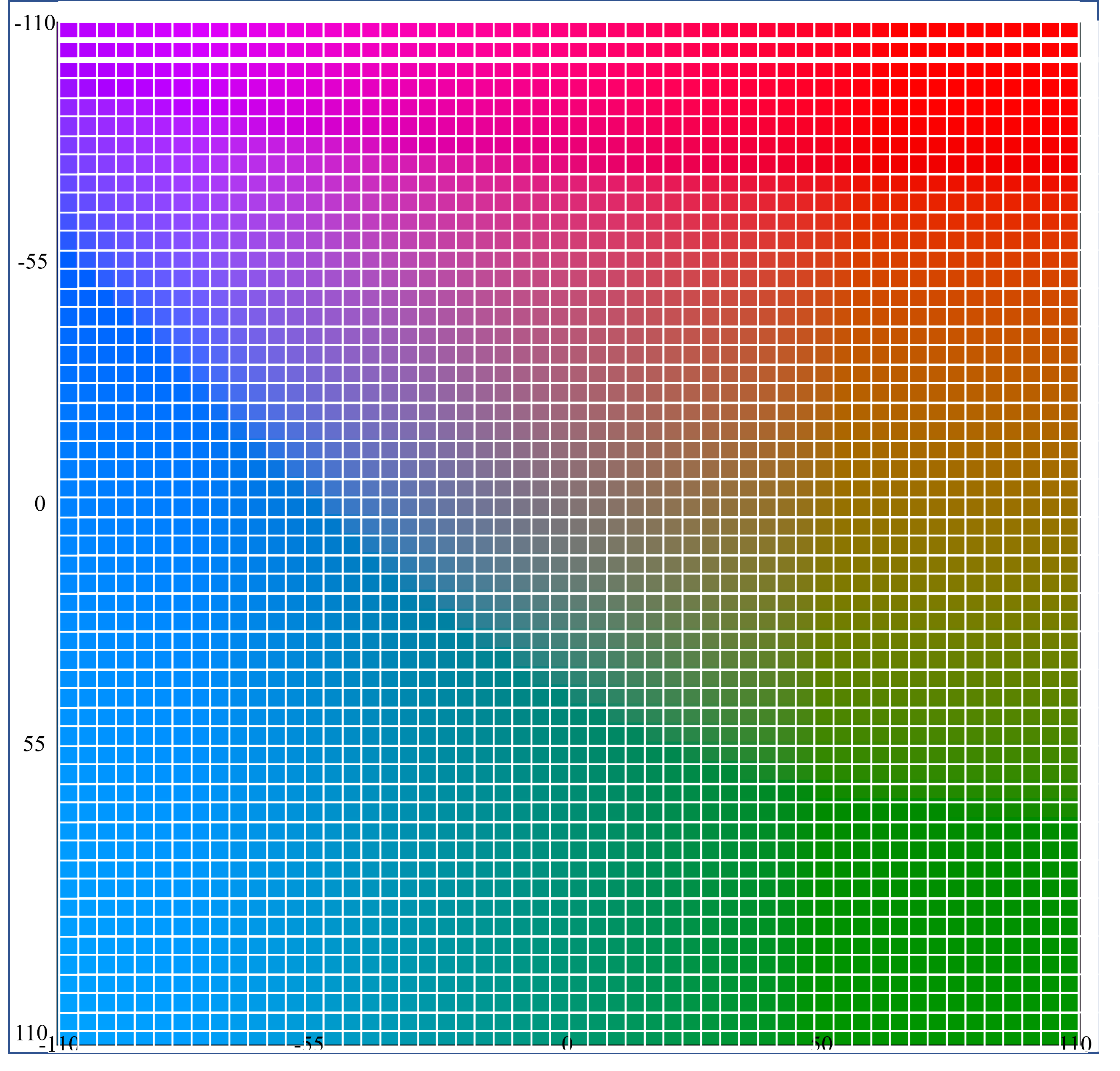Click the purple swatch in the top-left corner
The width and height of the screenshot is (1120, 1071).
point(68,30)
